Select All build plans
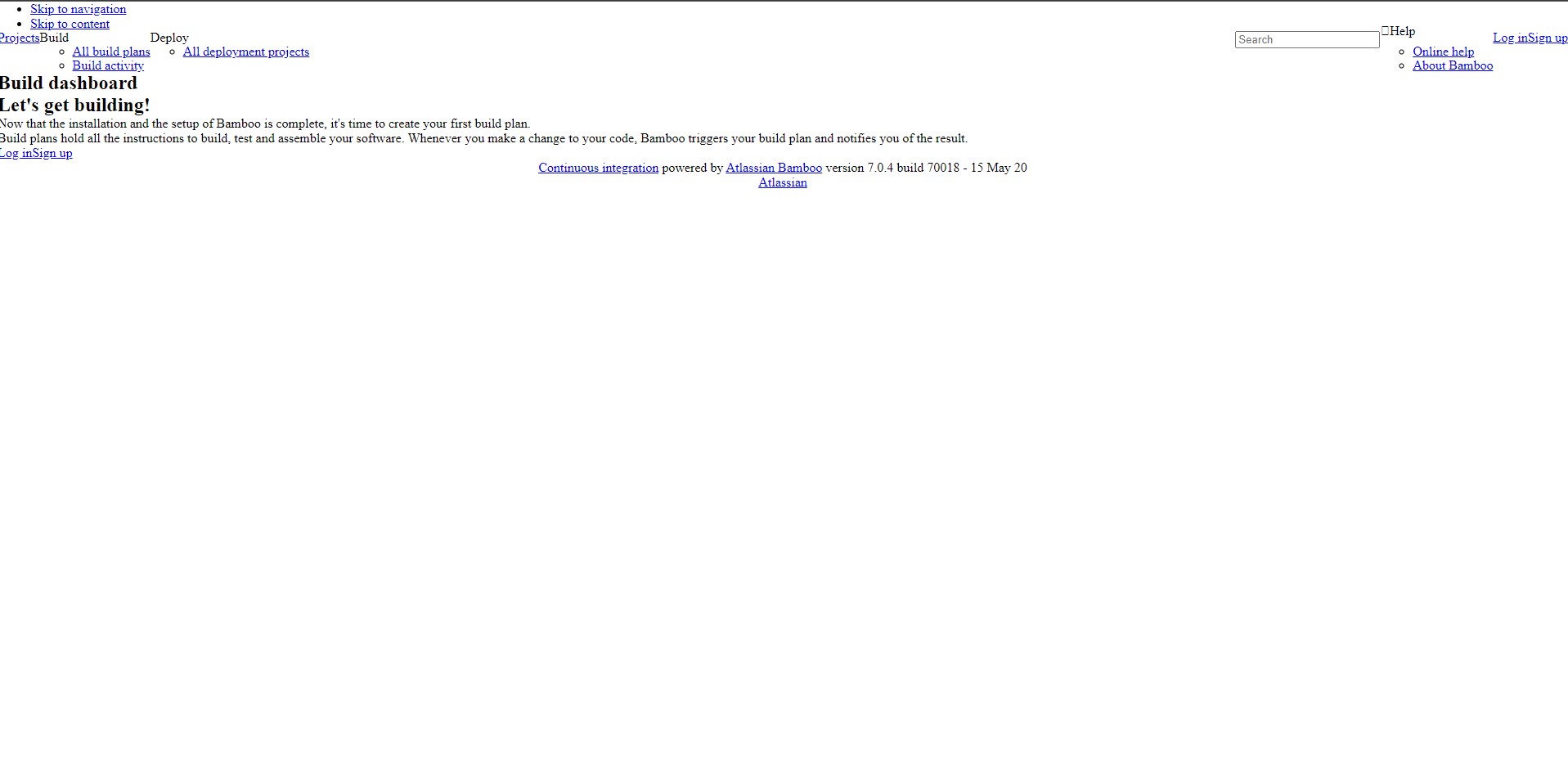This screenshot has width=1568, height=764. [x=111, y=52]
